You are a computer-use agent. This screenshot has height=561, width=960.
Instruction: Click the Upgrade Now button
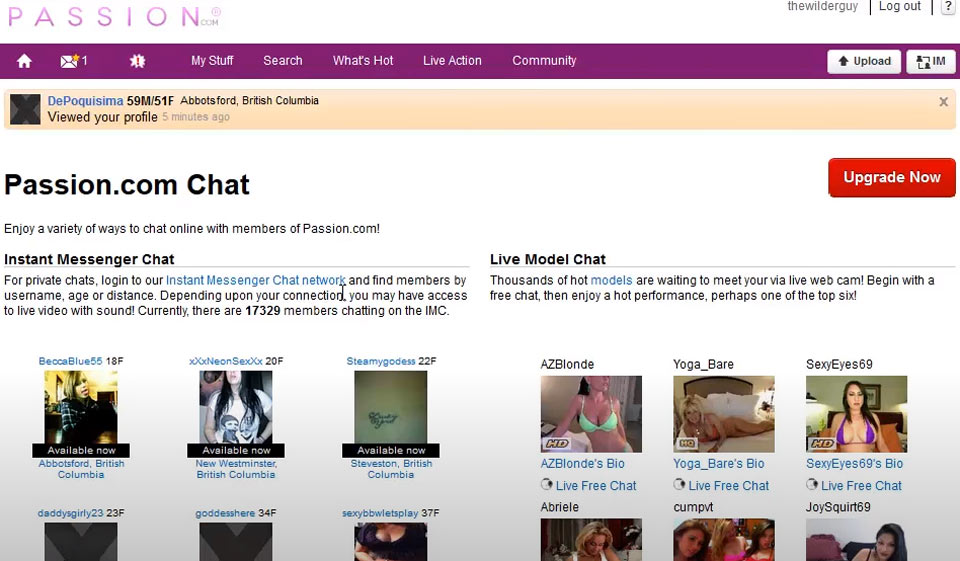tap(891, 178)
